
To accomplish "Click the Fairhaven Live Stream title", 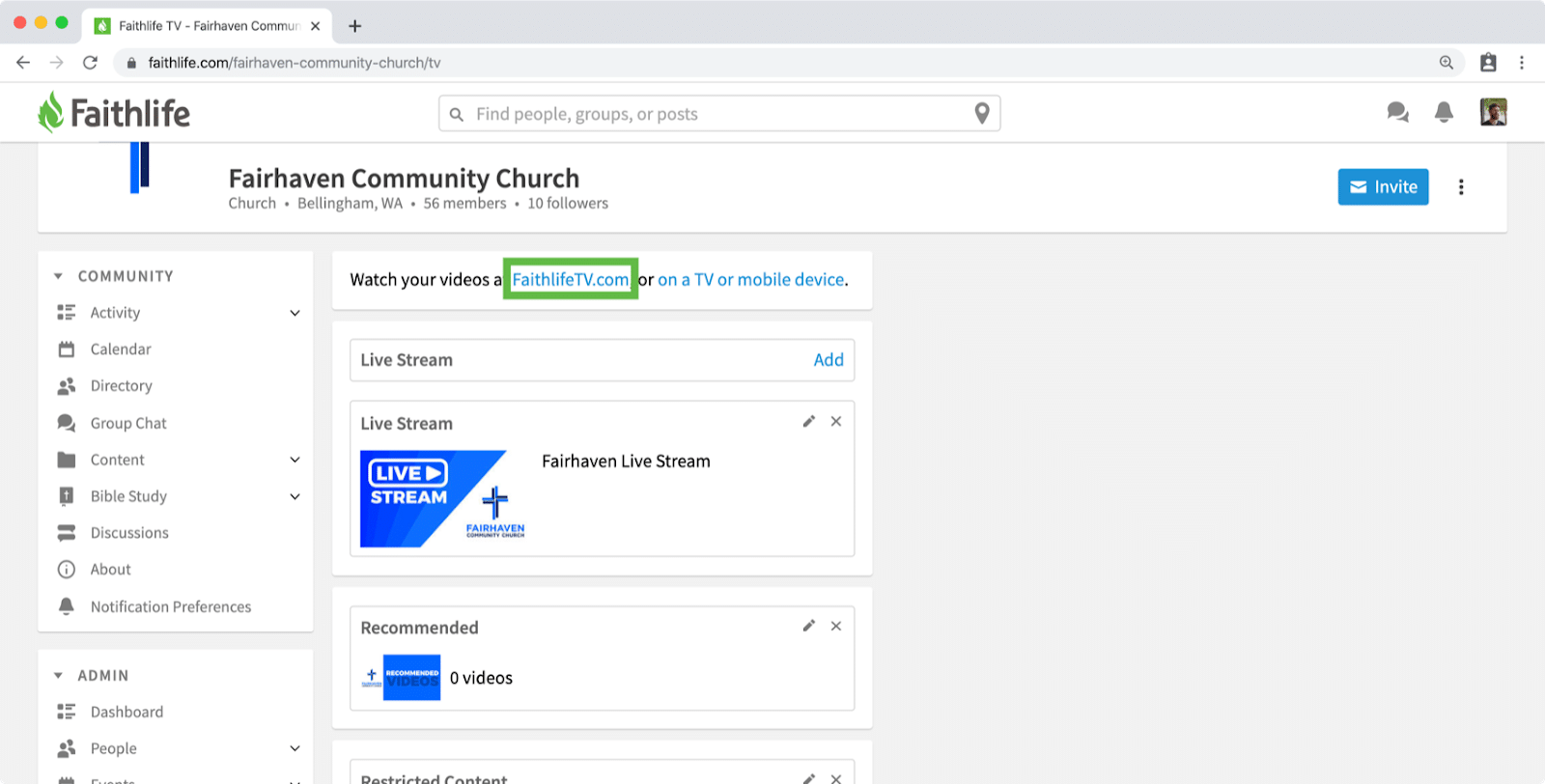I will point(626,462).
